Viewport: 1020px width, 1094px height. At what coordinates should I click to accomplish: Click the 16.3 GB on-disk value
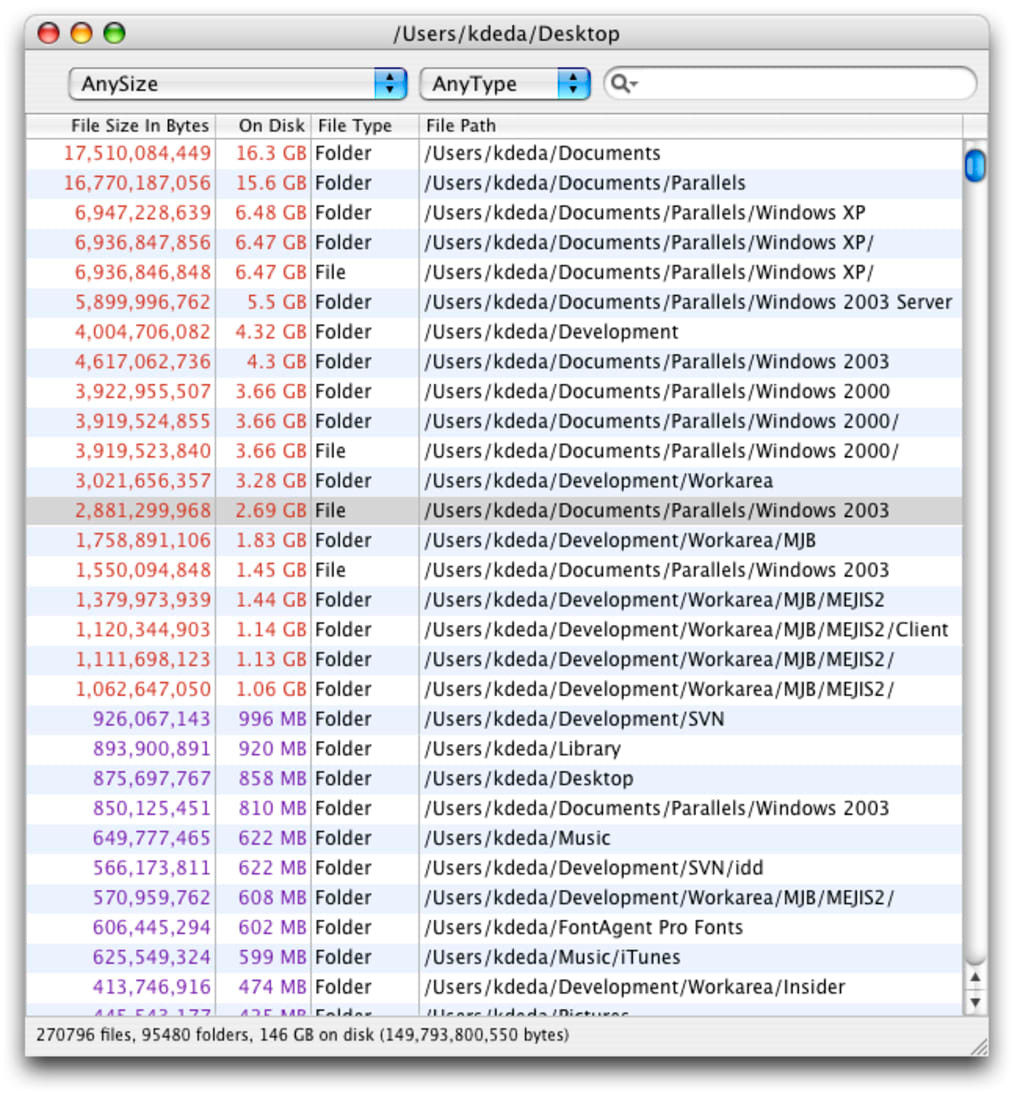point(271,153)
